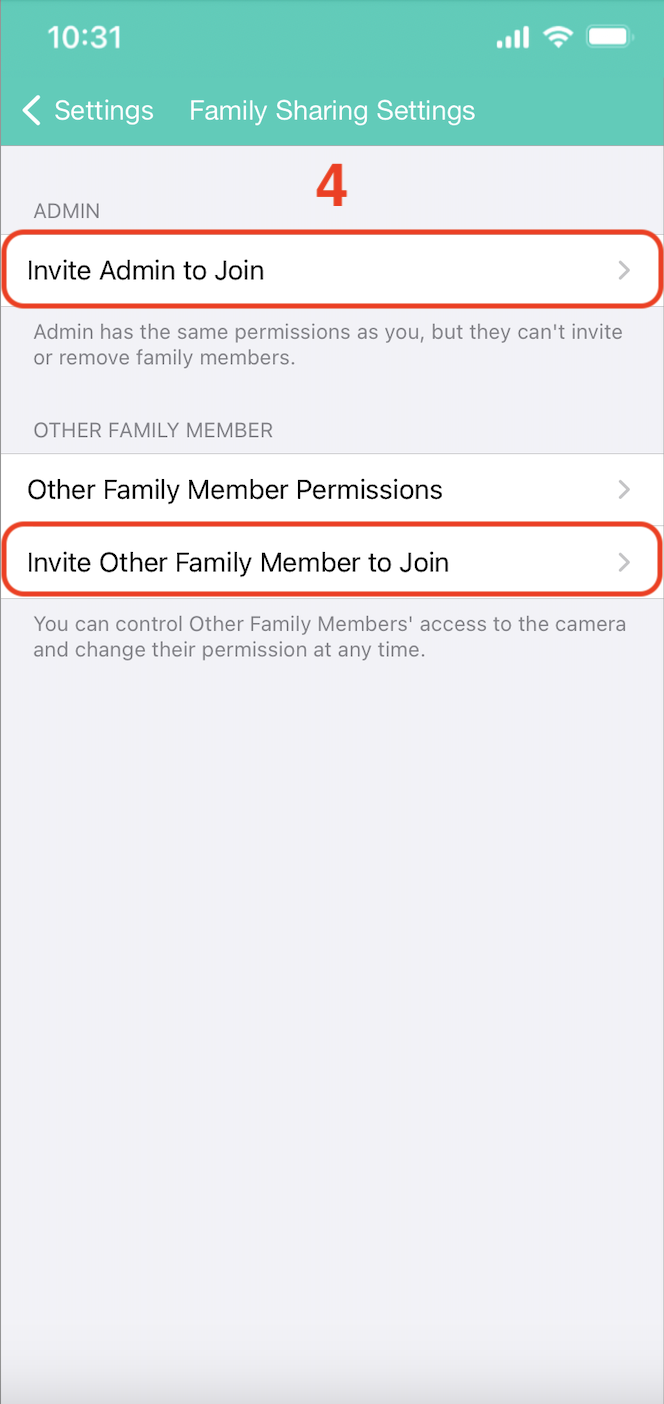664x1404 pixels.
Task: Click the chevron on Invite Admin row
Action: click(624, 270)
